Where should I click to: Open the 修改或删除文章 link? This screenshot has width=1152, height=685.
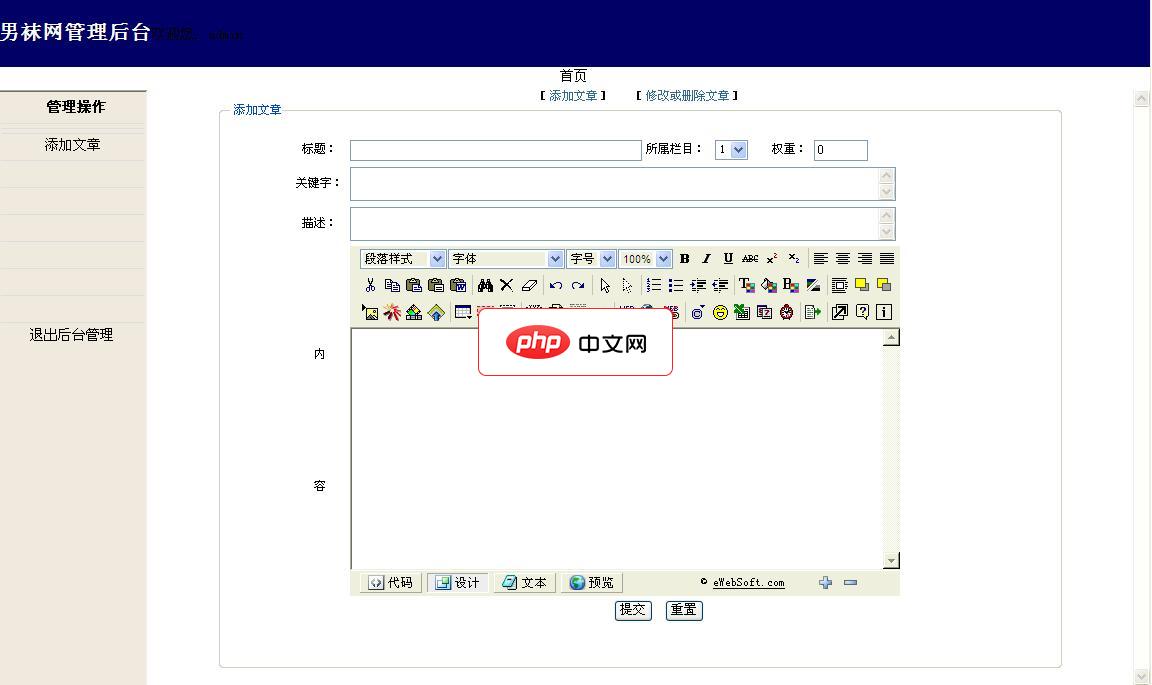[686, 95]
